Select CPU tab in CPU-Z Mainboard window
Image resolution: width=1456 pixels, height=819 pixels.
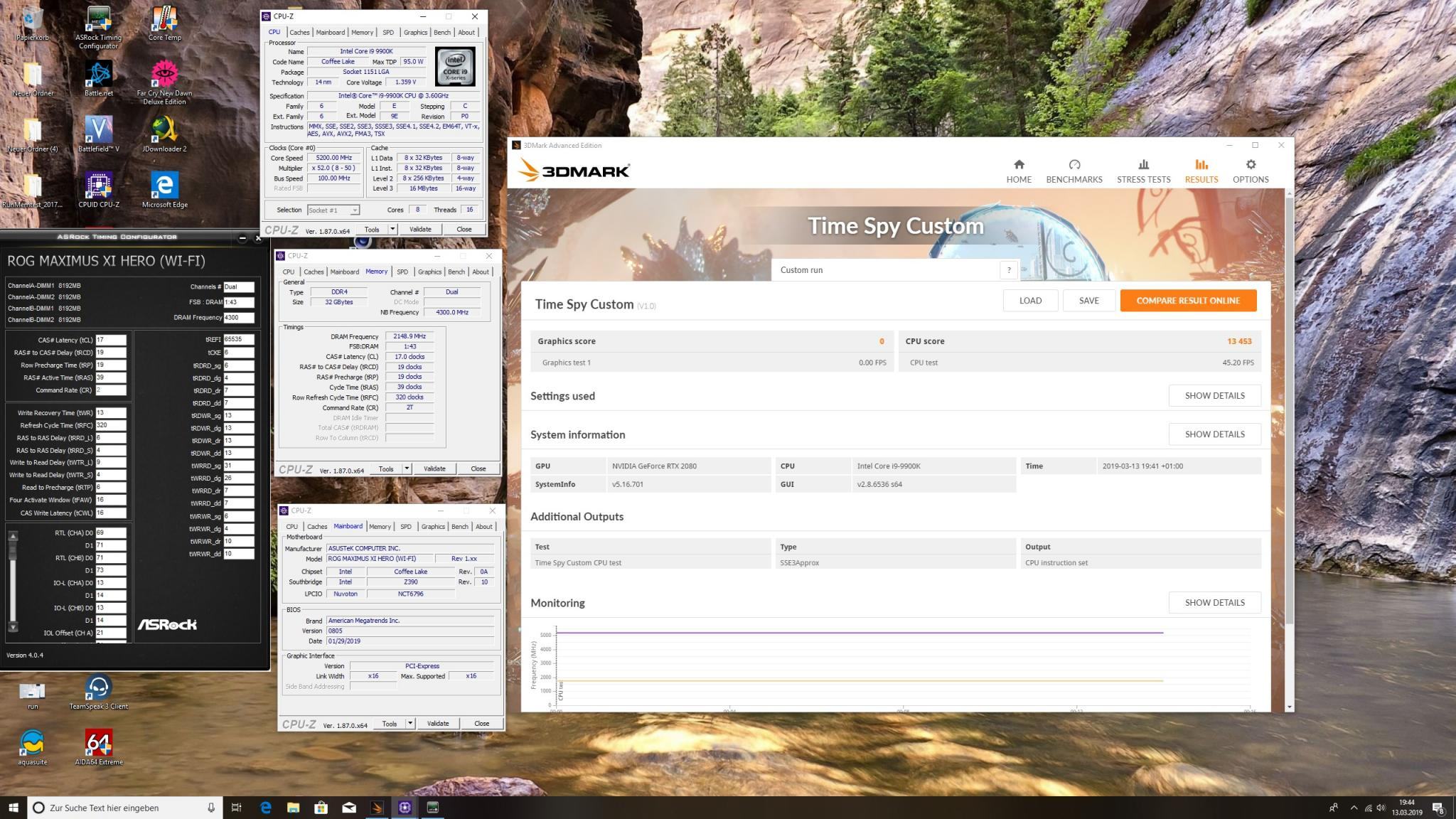291,527
